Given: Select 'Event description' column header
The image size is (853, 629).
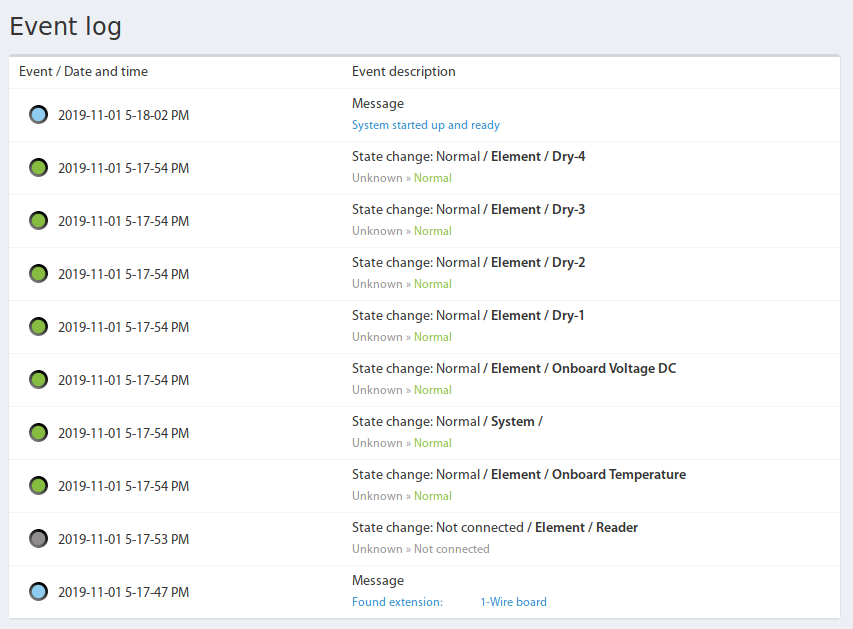Looking at the screenshot, I should coord(404,71).
